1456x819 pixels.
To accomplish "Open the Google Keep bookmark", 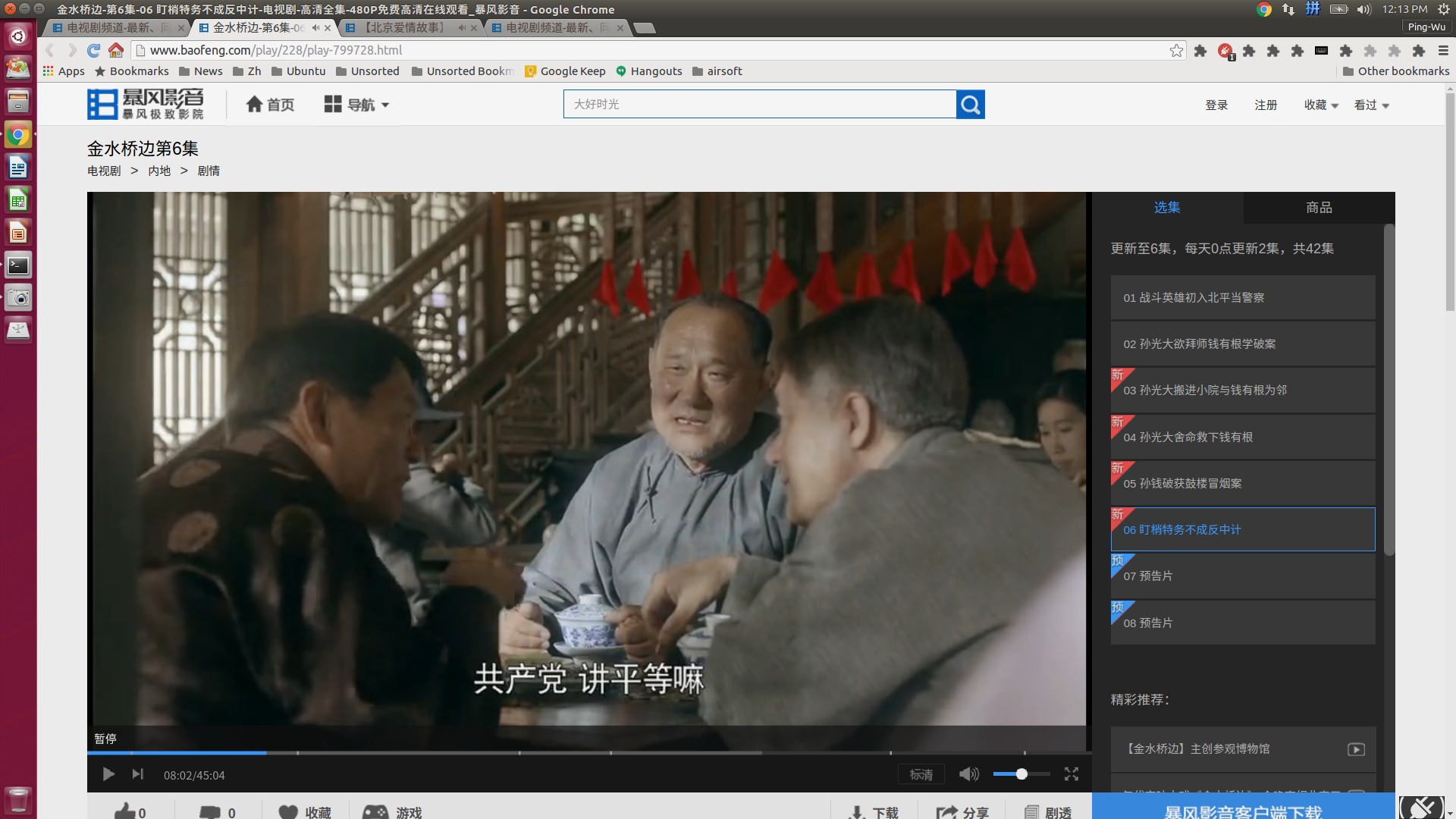I will (566, 71).
